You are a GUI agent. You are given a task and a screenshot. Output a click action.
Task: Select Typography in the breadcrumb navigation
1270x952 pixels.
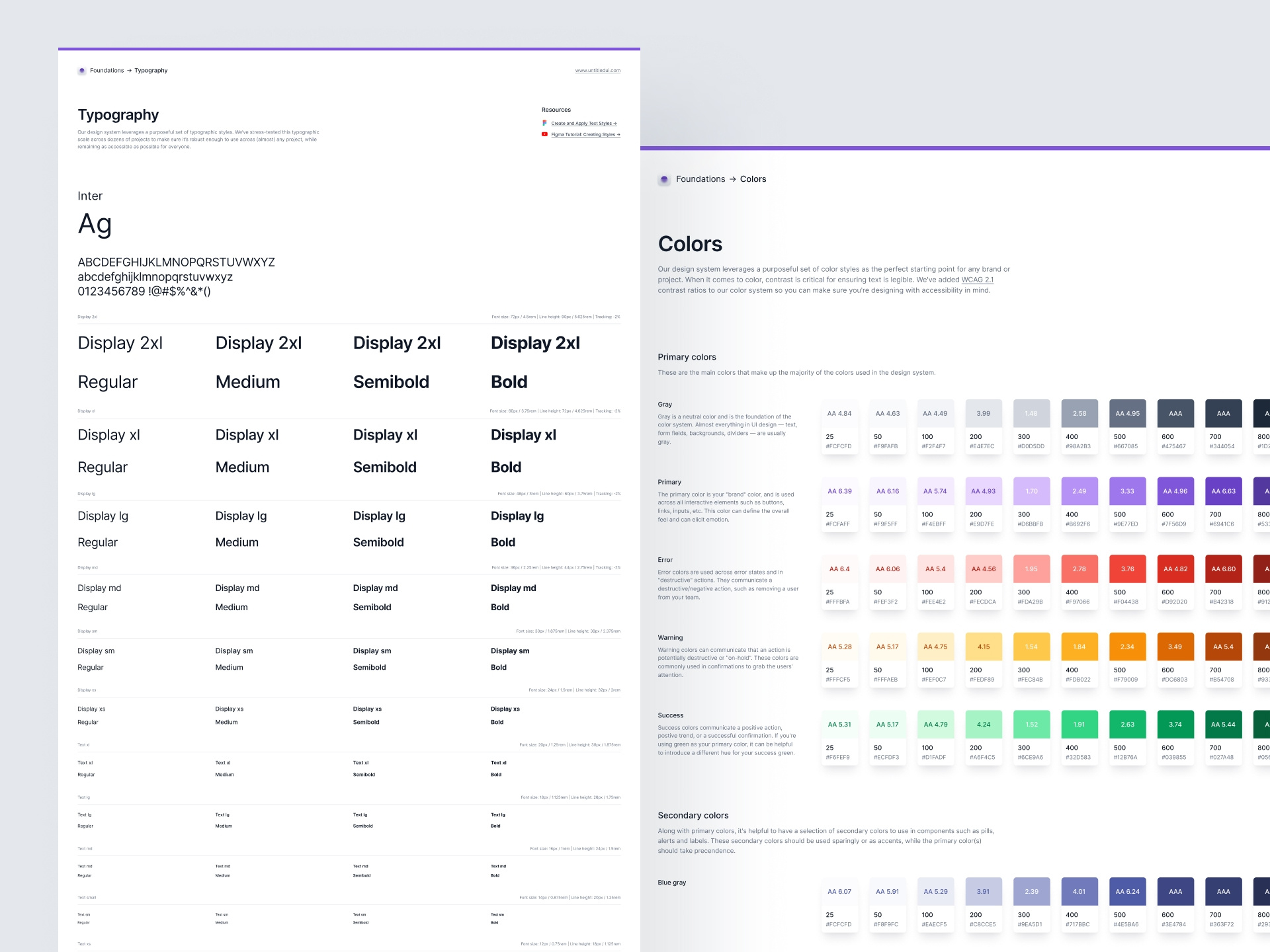point(151,70)
